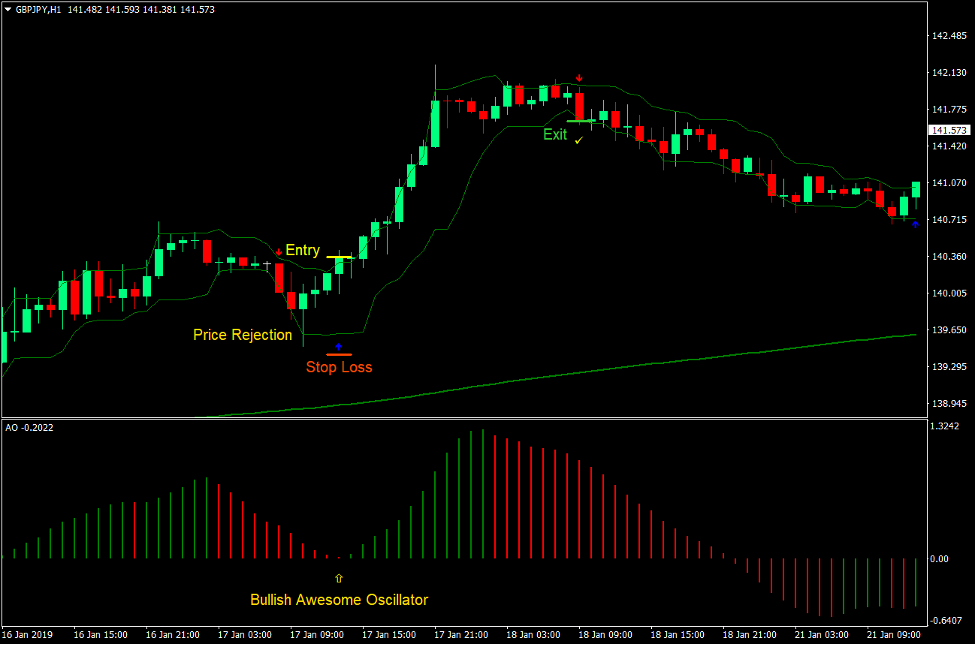977x645 pixels.
Task: Select the highlighted 141.573 current price tag
Action: coord(950,129)
